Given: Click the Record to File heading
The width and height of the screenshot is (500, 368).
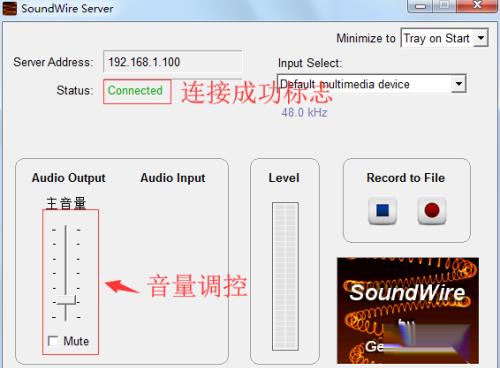Looking at the screenshot, I should tap(406, 178).
